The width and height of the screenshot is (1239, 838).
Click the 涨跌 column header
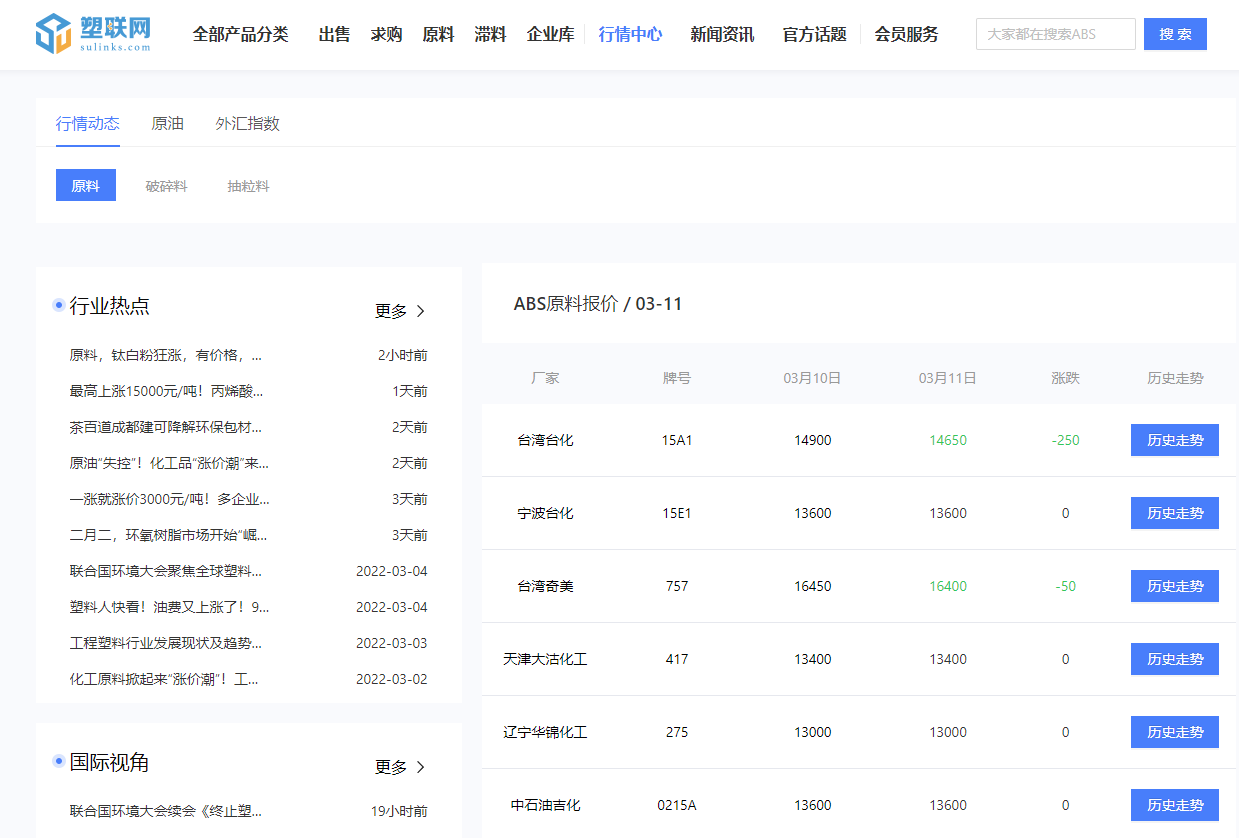coord(1066,378)
